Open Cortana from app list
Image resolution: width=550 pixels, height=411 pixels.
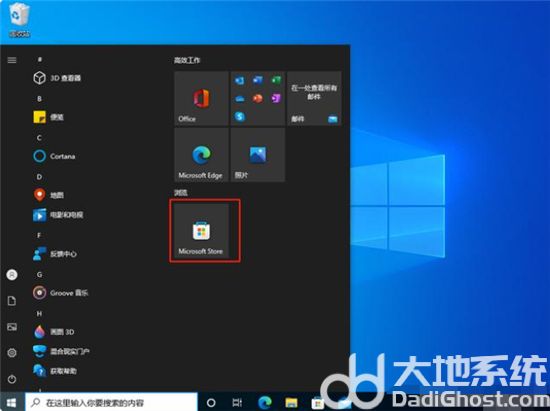point(54,156)
